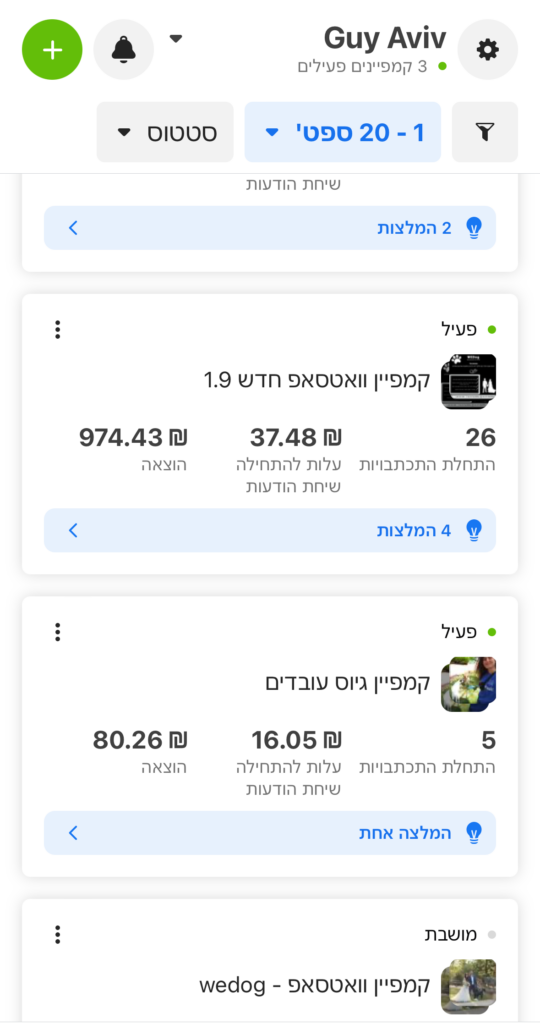Open campaign קמפיין גיוס עובדים title
Viewport: 540px width, 1024px height.
click(x=347, y=682)
